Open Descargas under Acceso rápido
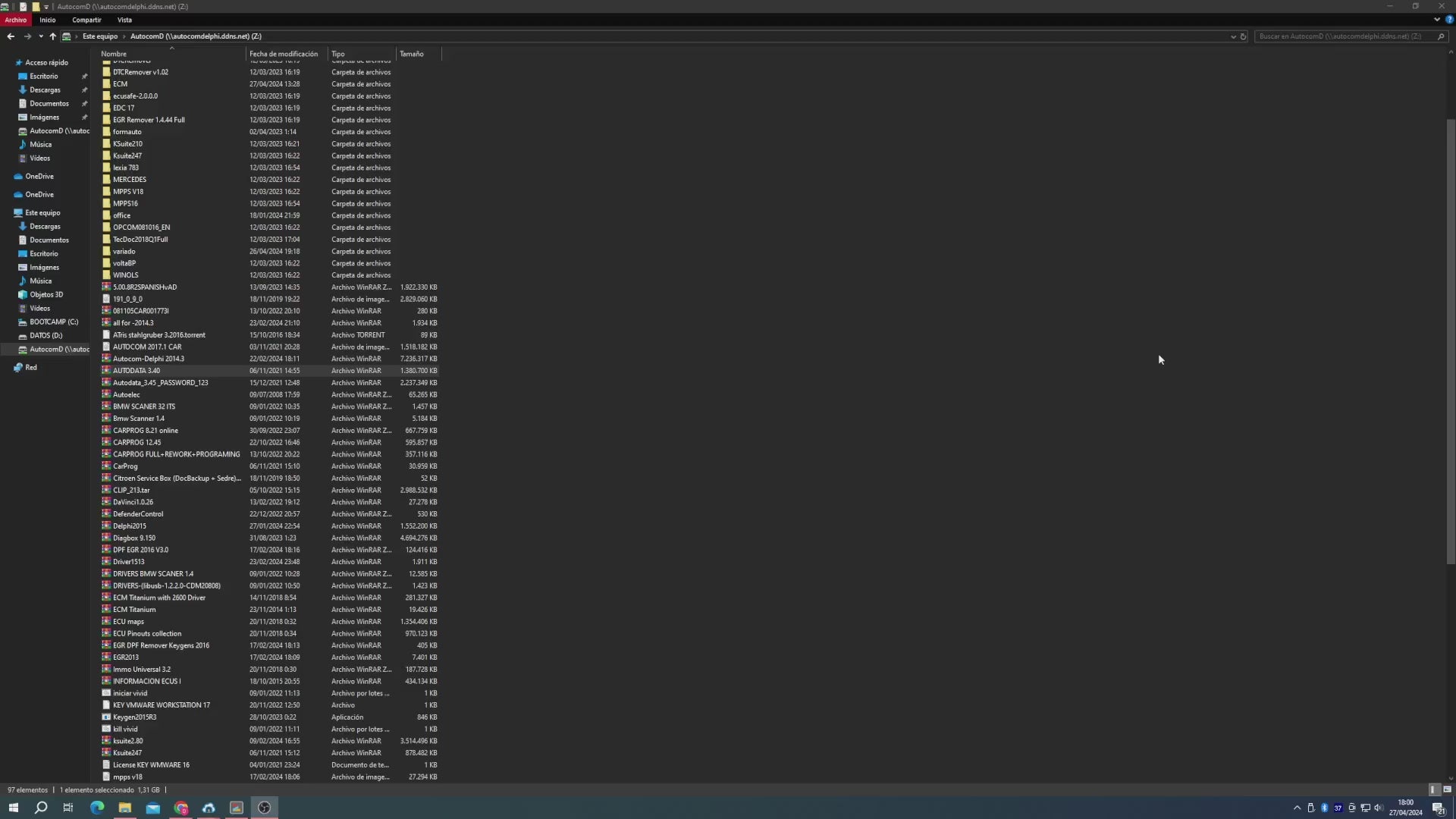Screen dimensions: 1456x819 (45, 90)
